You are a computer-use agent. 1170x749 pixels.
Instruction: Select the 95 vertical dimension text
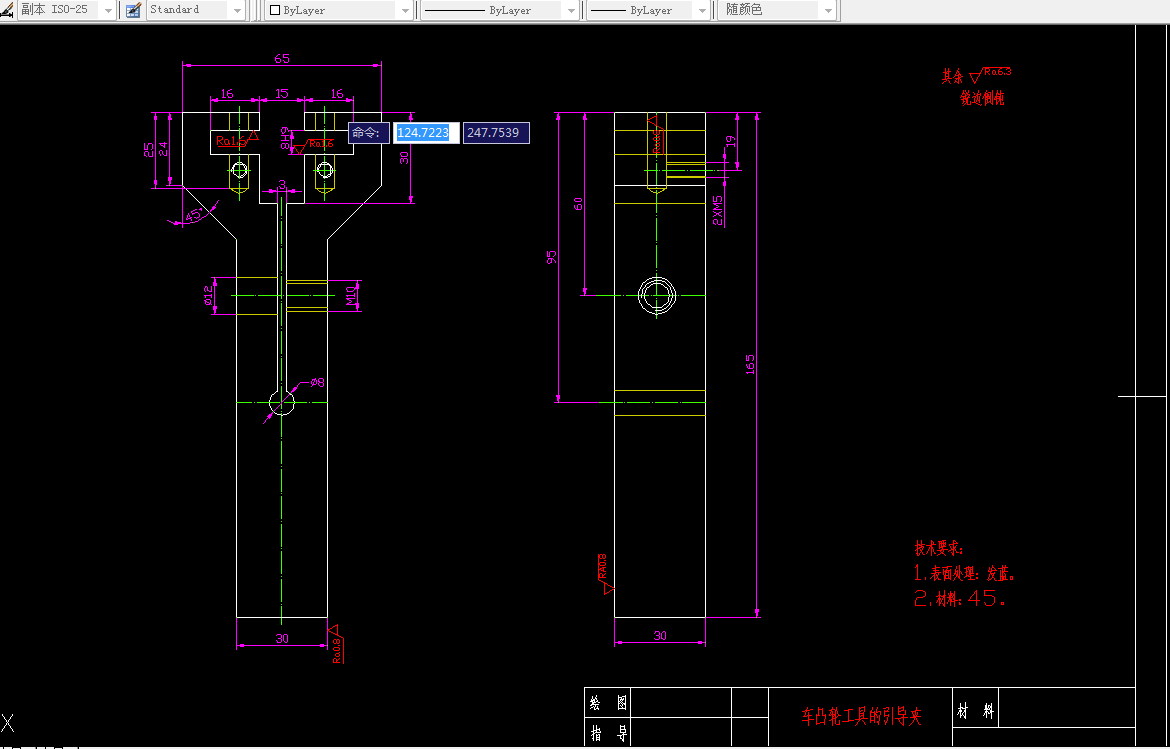click(551, 257)
